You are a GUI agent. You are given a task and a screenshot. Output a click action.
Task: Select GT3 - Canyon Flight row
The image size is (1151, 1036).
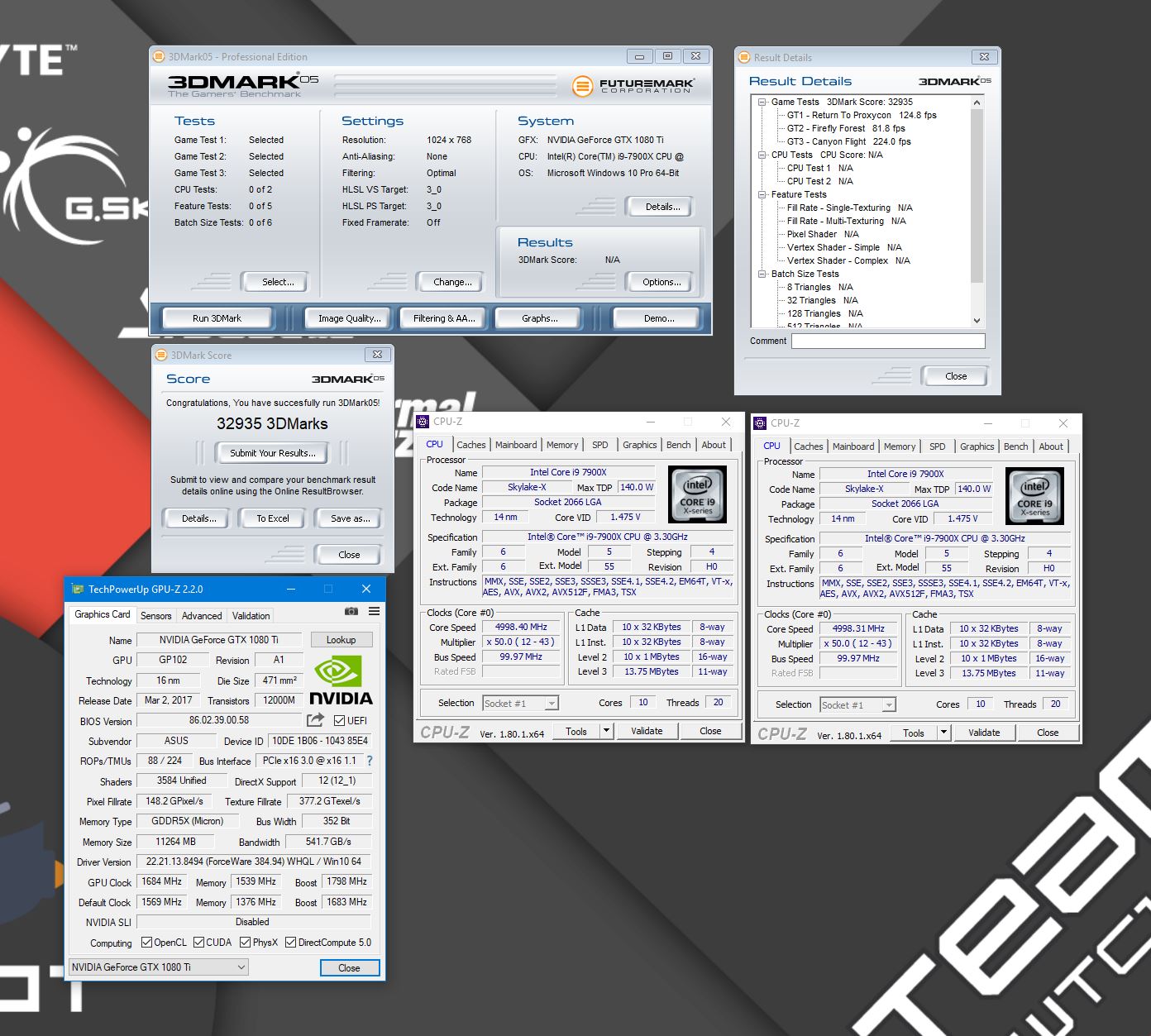(x=848, y=141)
